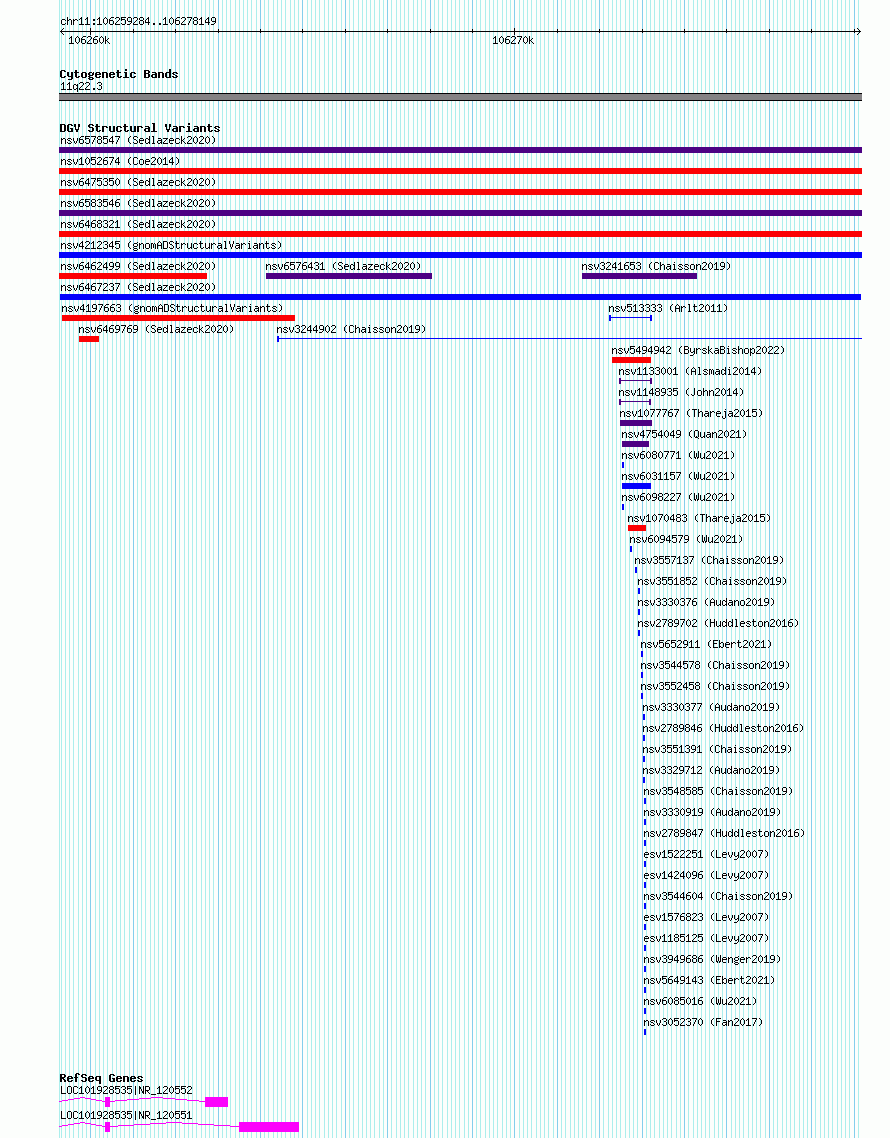Click the nsv1148935 (John2014) label

(682, 393)
